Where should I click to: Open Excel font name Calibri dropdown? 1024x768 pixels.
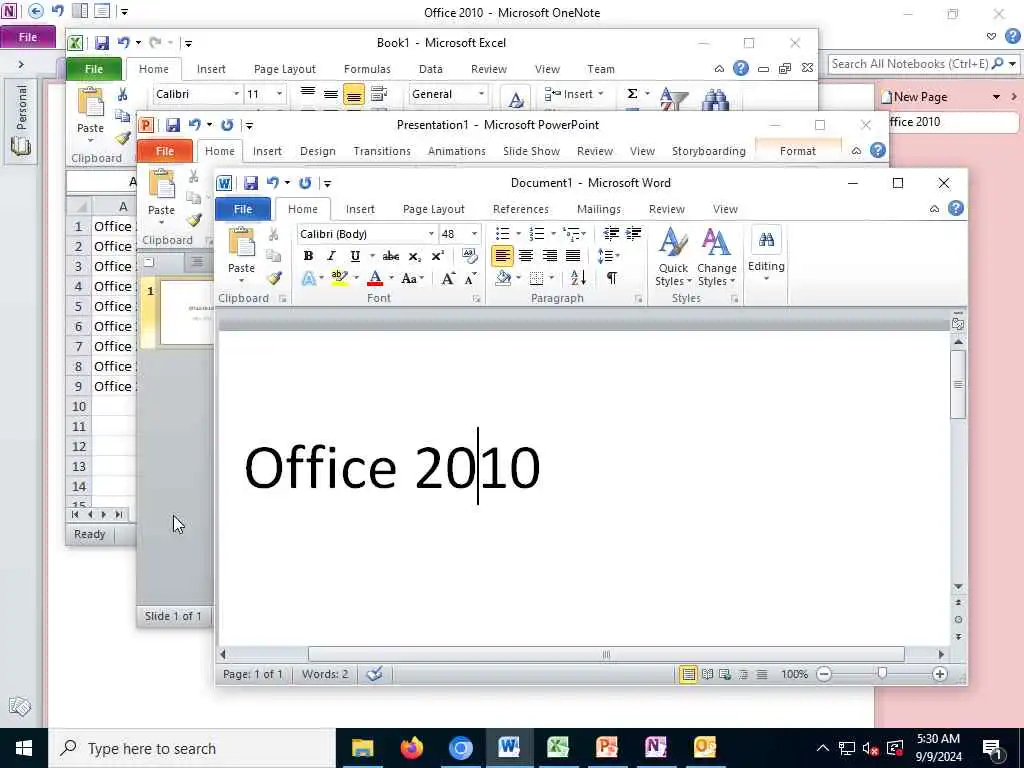pos(236,94)
